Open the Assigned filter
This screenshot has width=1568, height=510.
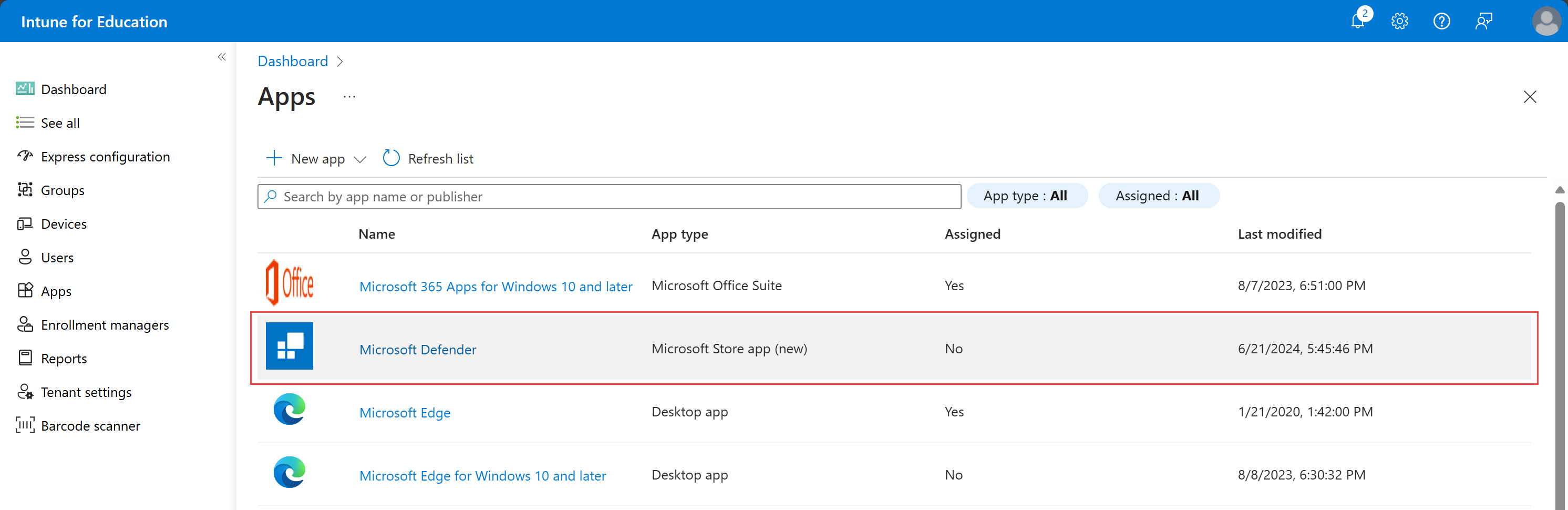coord(1158,196)
